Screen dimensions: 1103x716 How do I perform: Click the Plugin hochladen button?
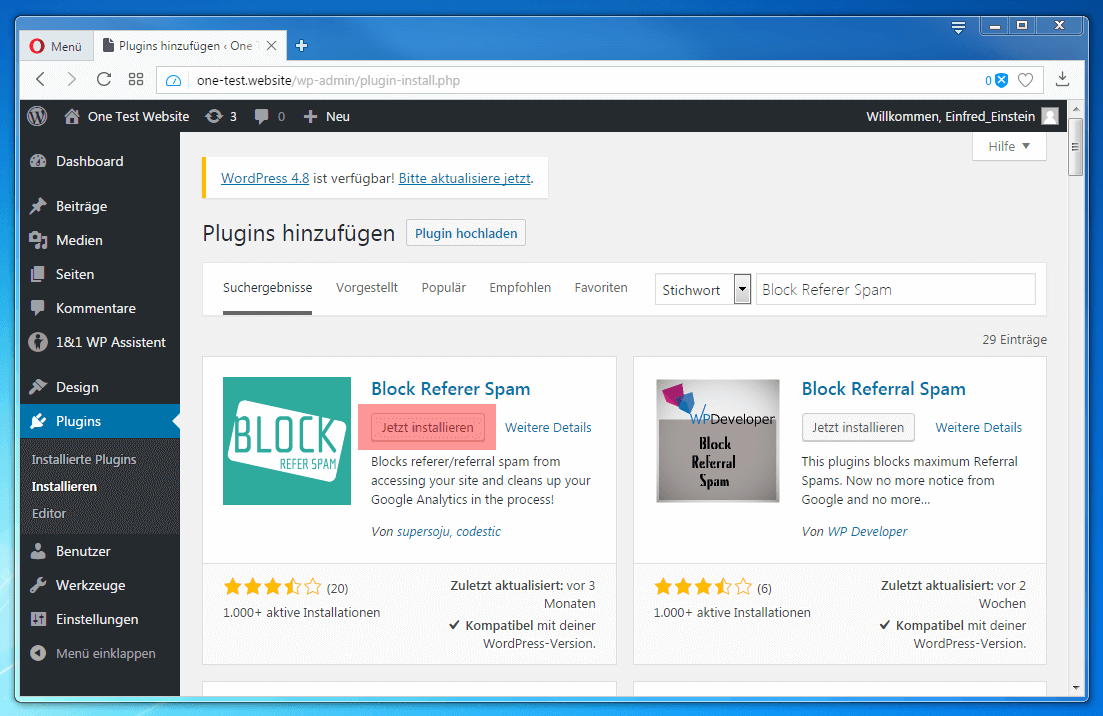pos(466,233)
